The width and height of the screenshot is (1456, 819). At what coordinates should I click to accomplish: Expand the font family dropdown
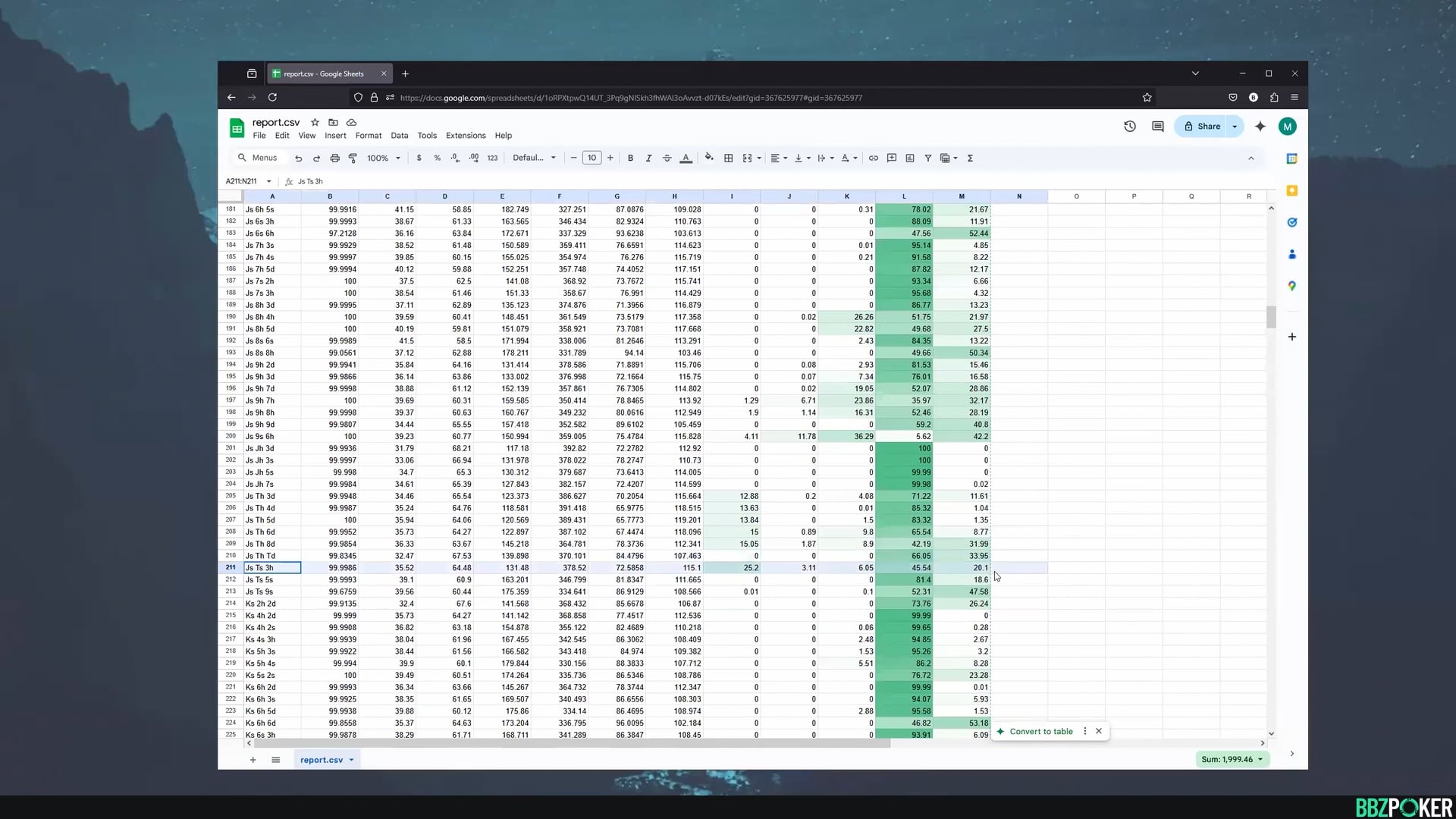coord(534,158)
